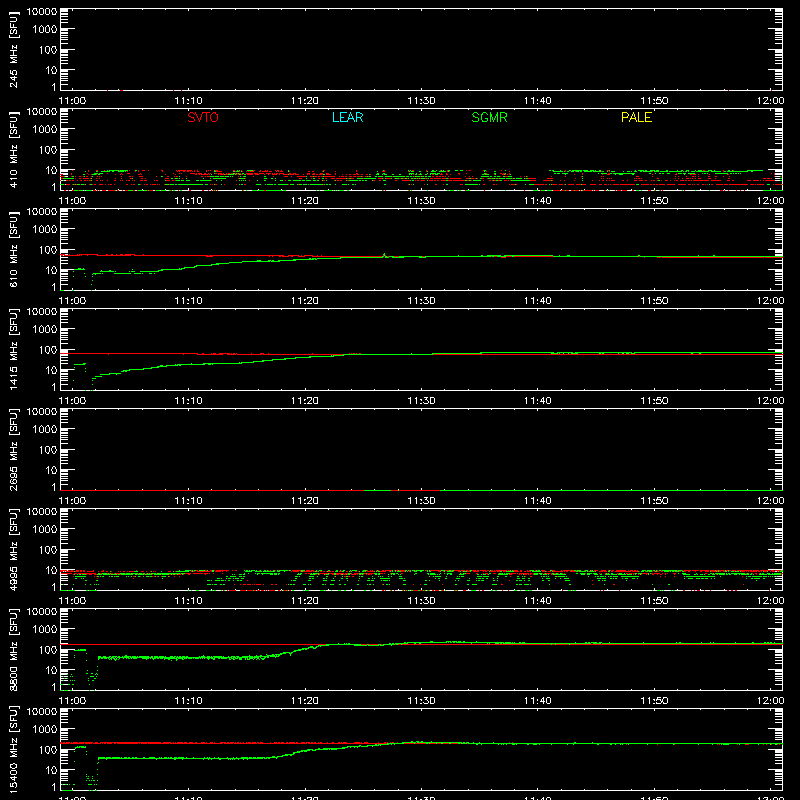Click the yellow PALE station legend label
This screenshot has height=800, width=800.
(636, 117)
